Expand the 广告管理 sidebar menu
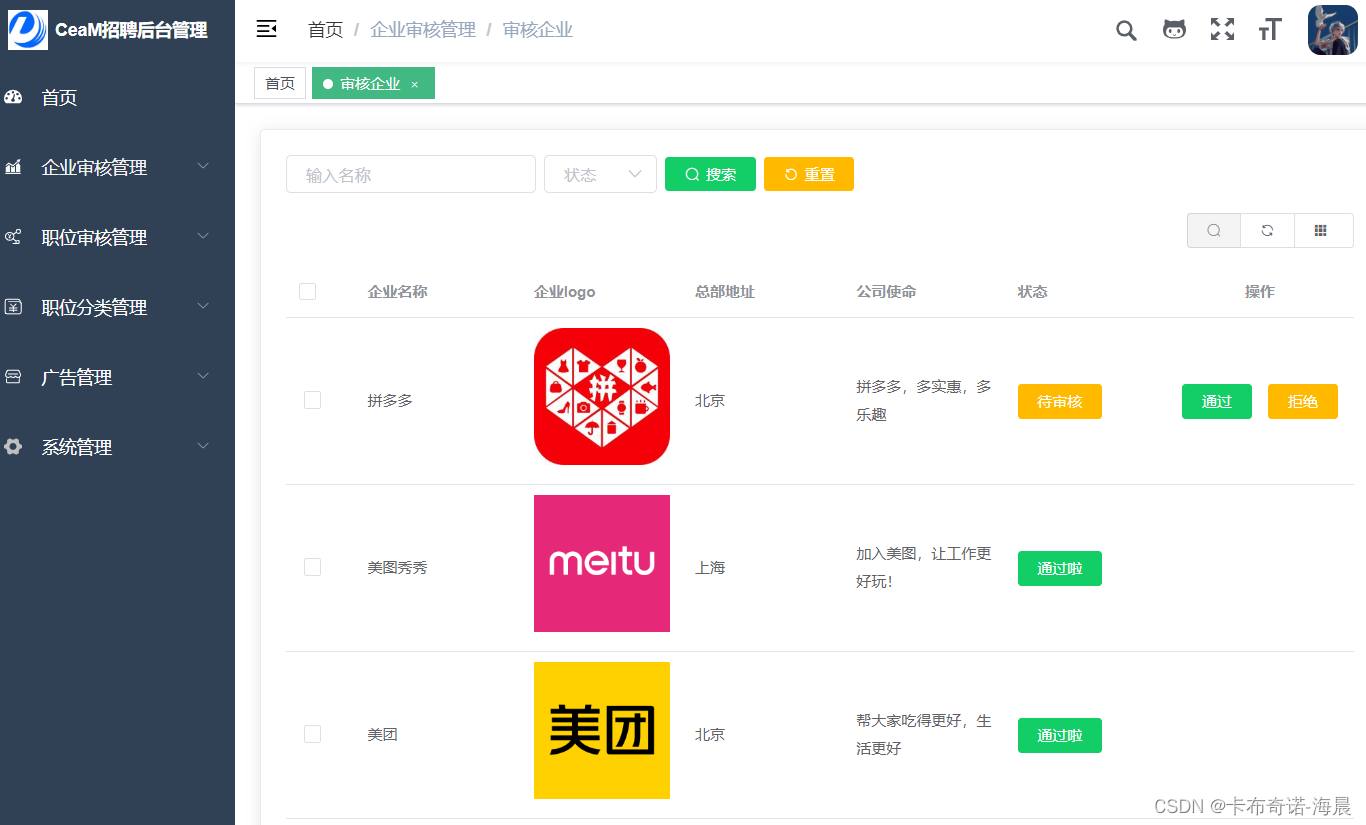The width and height of the screenshot is (1366, 825). [x=117, y=377]
